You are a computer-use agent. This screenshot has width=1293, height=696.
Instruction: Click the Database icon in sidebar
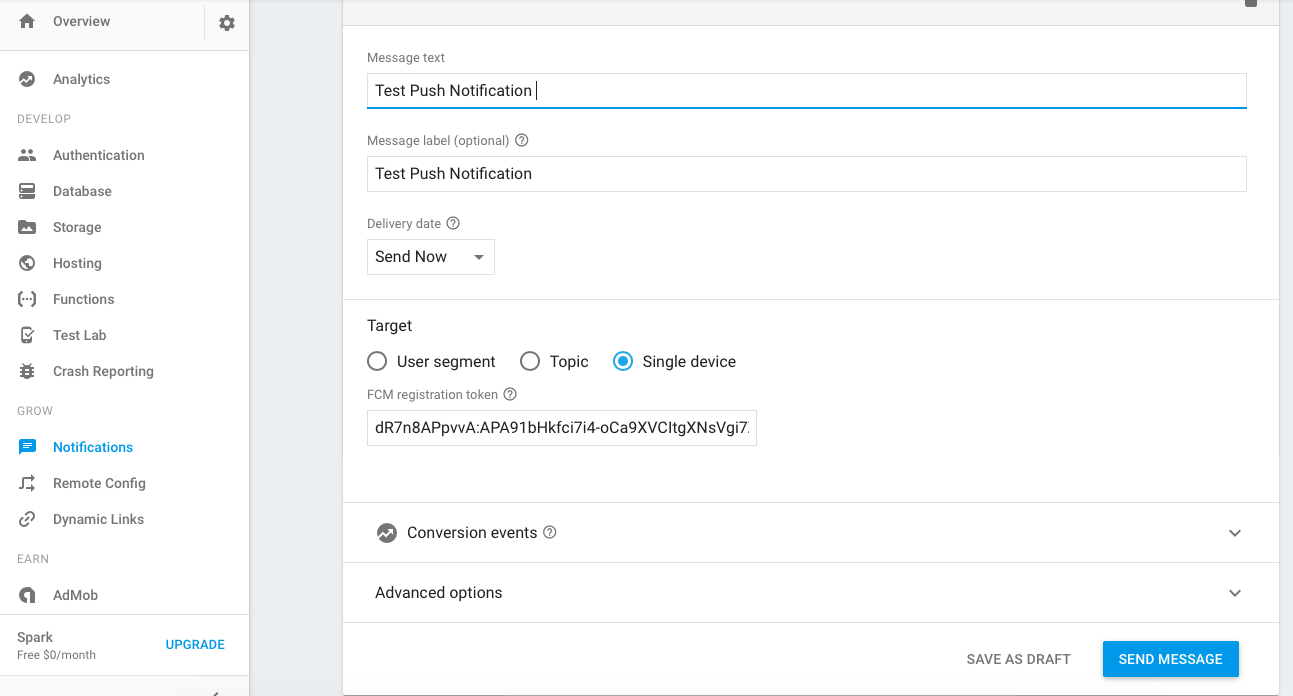pyautogui.click(x=27, y=191)
